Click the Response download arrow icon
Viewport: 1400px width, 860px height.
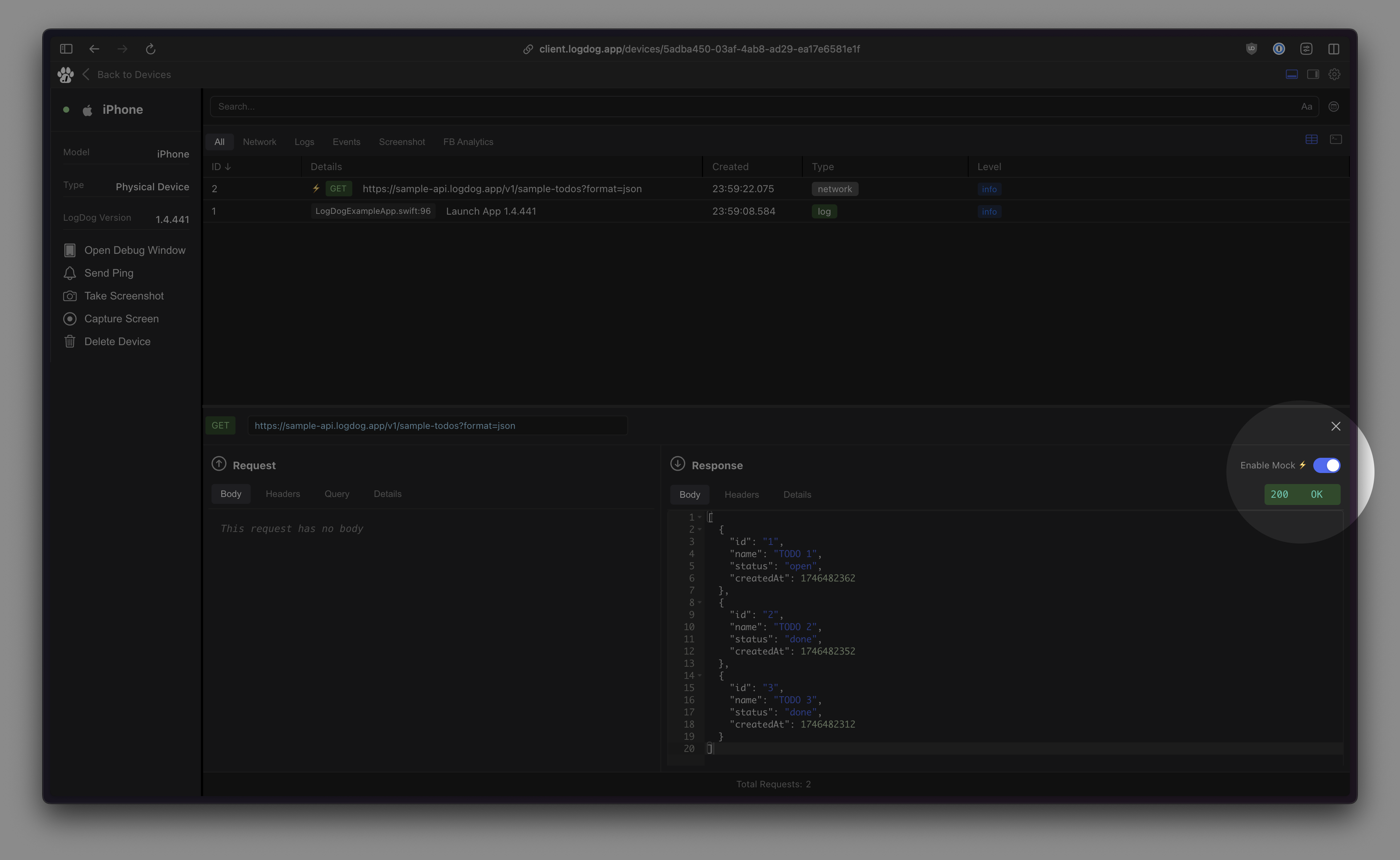[x=678, y=463]
